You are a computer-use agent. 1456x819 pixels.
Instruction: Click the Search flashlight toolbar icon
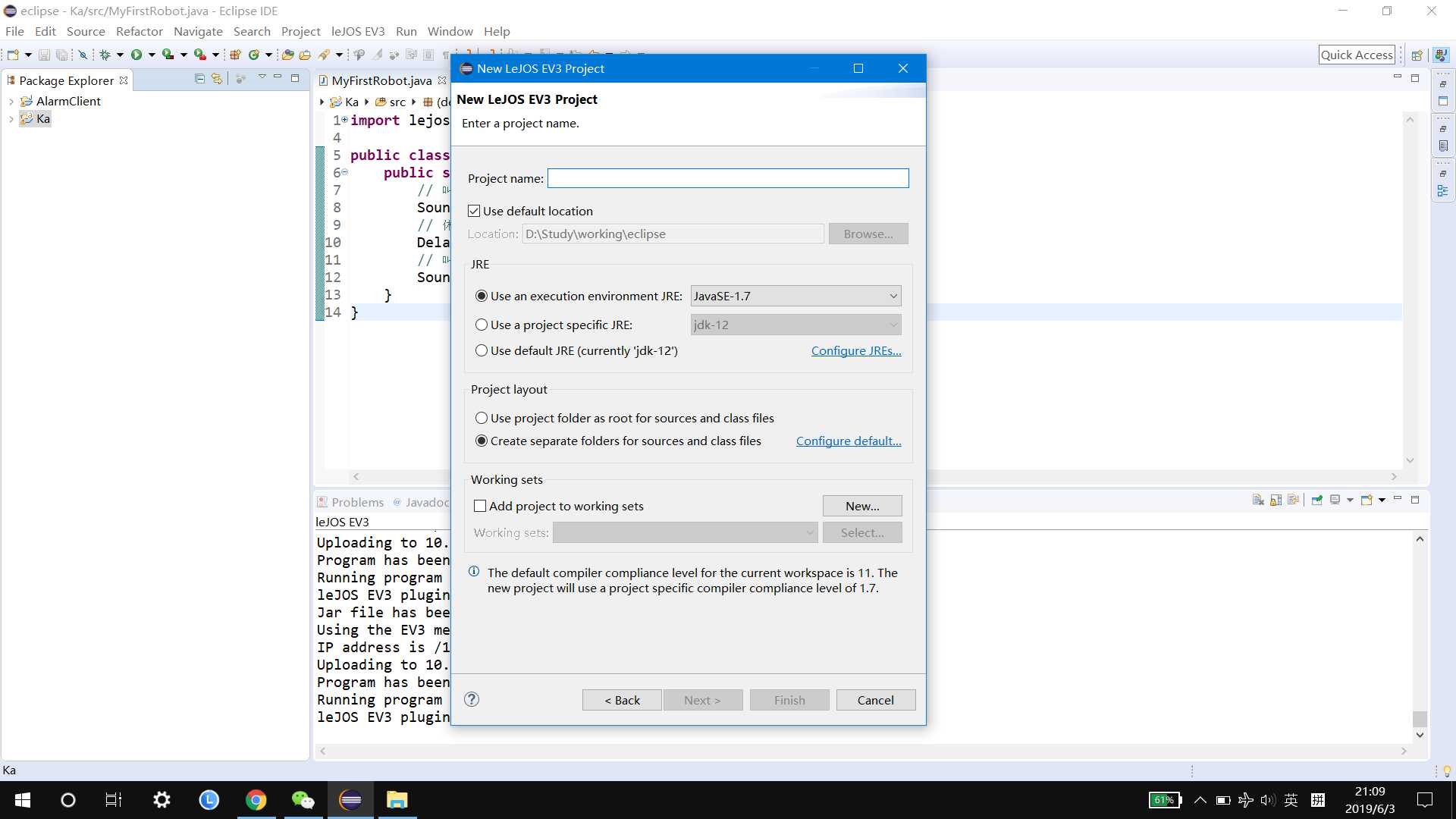click(x=324, y=55)
